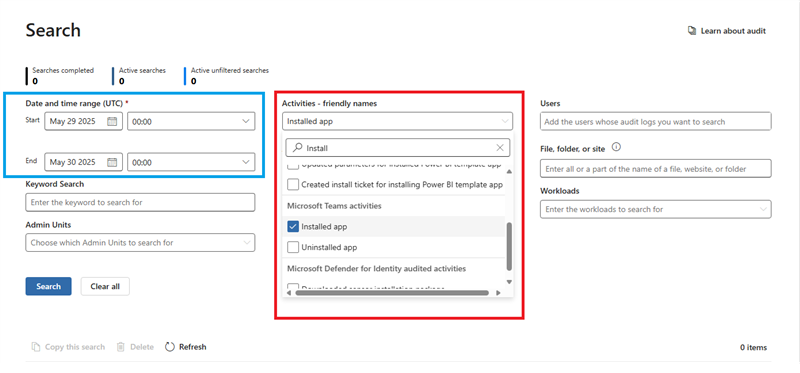Click the Learn about audit book icon
This screenshot has width=800, height=373.
(692, 31)
